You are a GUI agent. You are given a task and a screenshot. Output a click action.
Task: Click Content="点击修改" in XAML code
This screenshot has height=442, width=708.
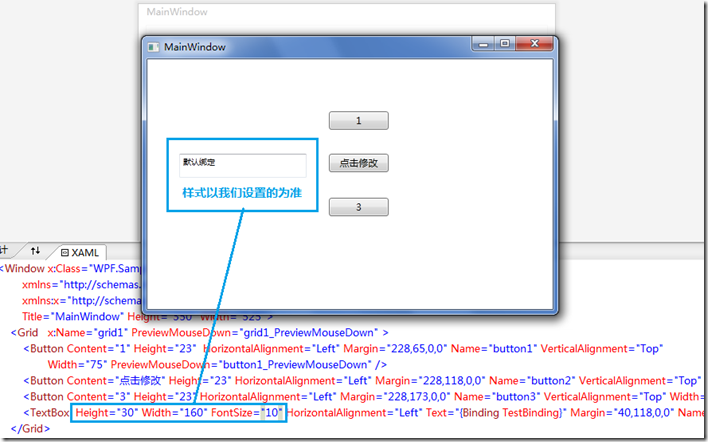(x=116, y=381)
